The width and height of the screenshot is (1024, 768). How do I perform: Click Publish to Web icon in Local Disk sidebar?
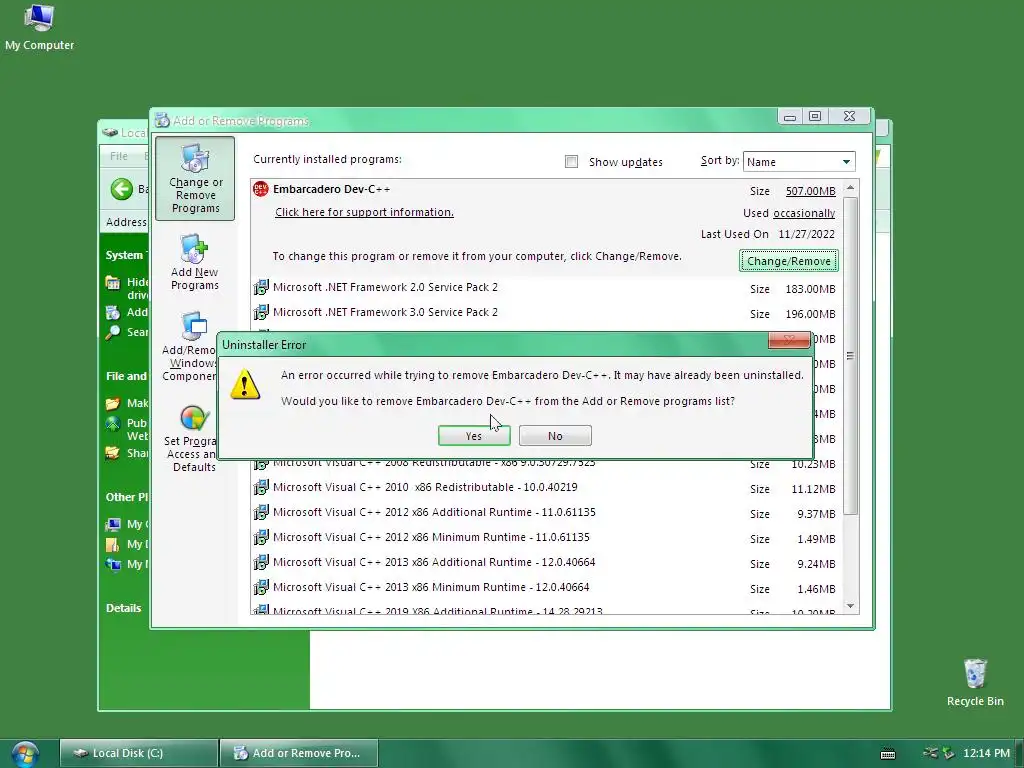coord(113,424)
